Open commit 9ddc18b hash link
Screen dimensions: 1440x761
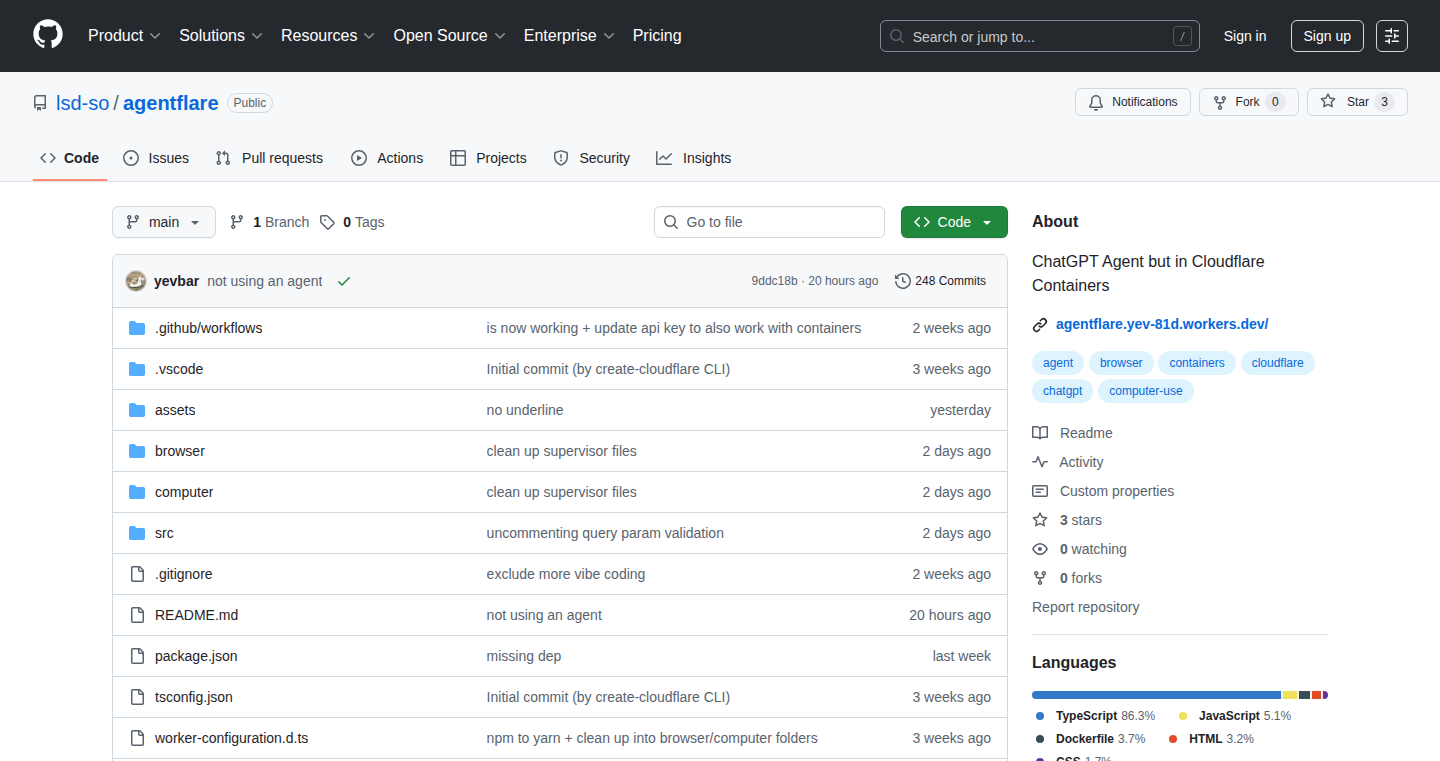tap(775, 281)
